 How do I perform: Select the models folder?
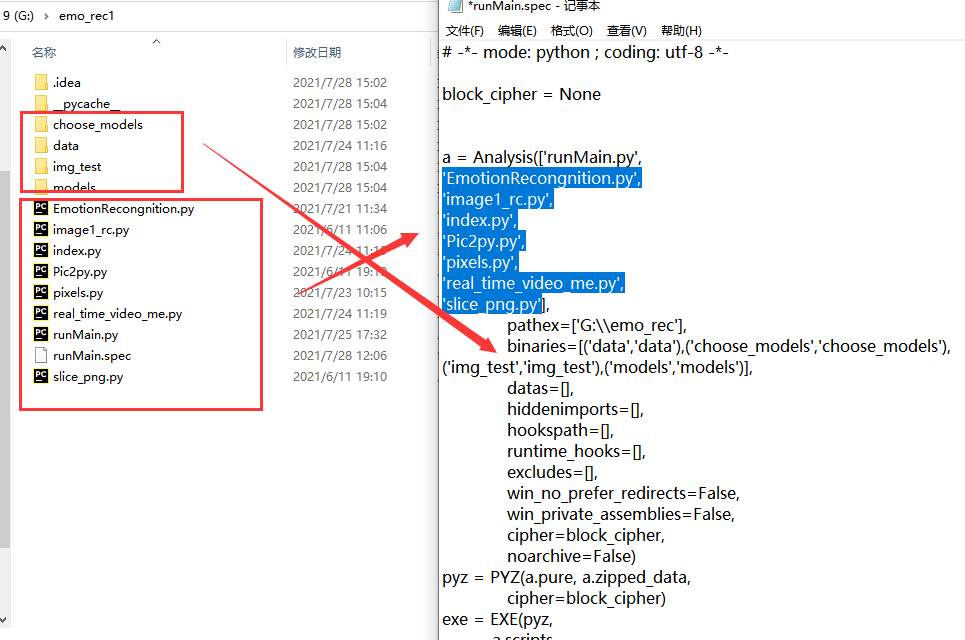point(40,187)
